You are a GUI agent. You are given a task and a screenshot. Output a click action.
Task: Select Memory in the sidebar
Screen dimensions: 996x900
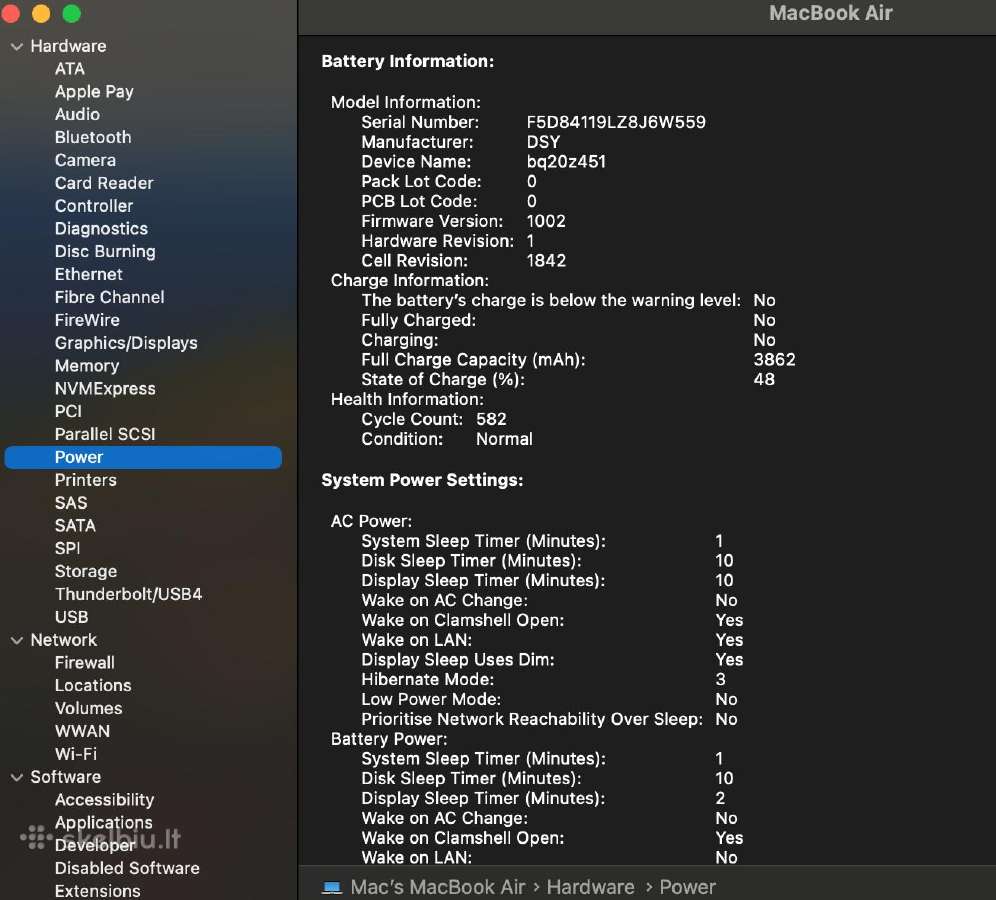87,366
